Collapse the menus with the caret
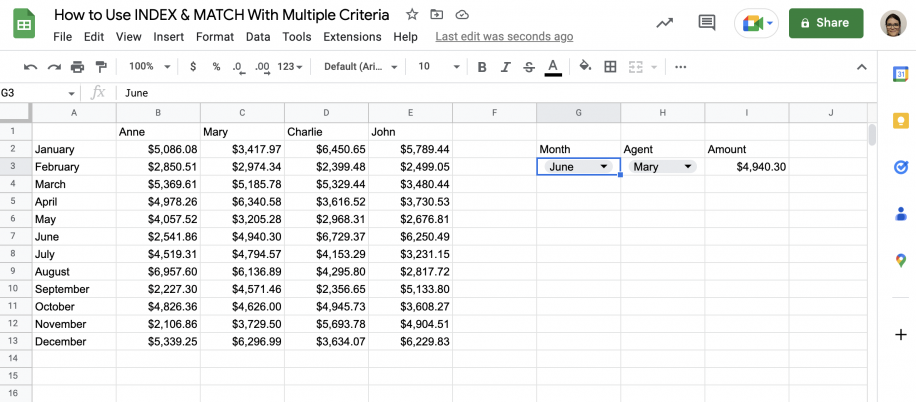 pyautogui.click(x=862, y=67)
